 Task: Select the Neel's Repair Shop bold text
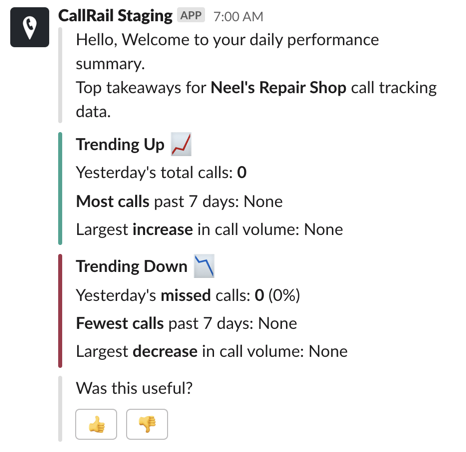pyautogui.click(x=279, y=88)
